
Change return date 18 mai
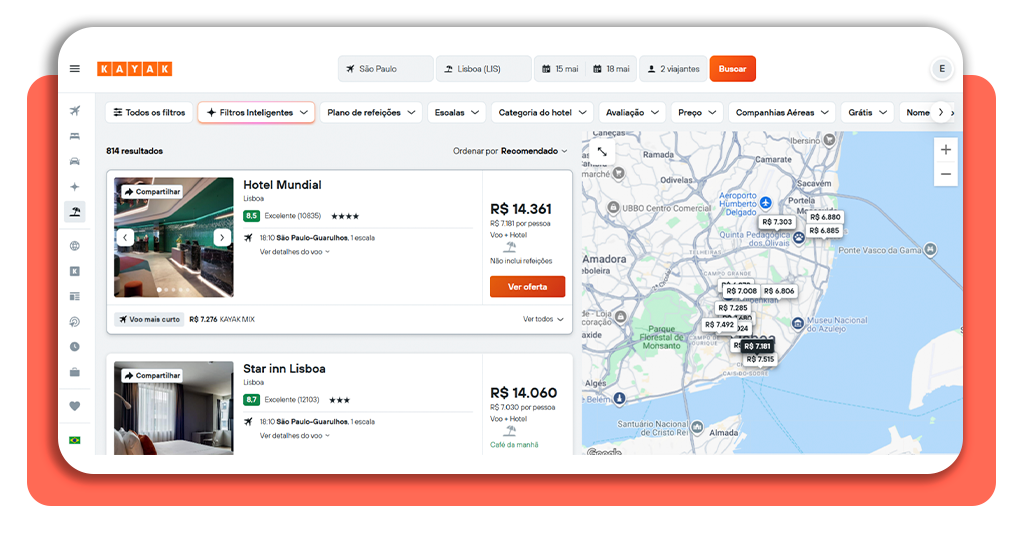coord(611,69)
